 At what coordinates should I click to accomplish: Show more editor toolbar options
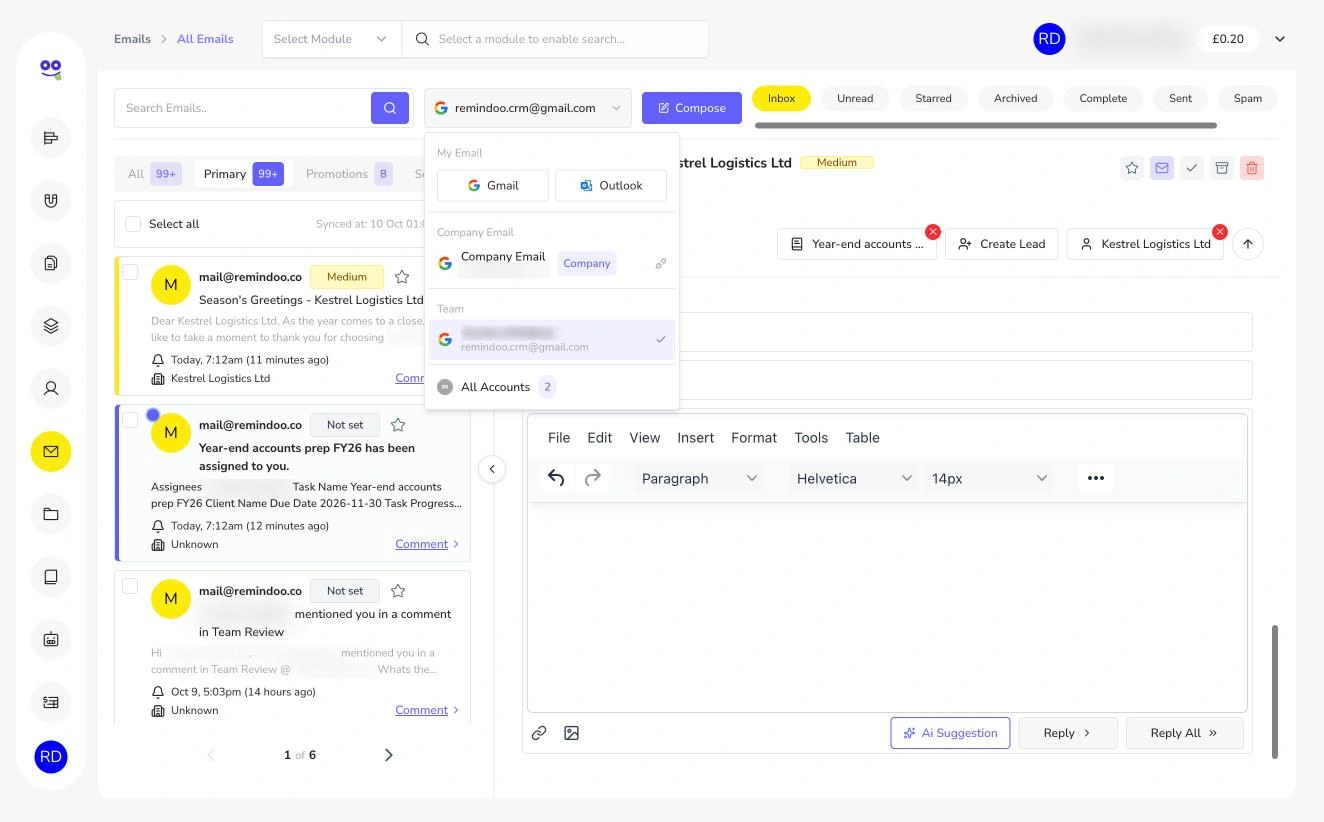click(x=1096, y=478)
